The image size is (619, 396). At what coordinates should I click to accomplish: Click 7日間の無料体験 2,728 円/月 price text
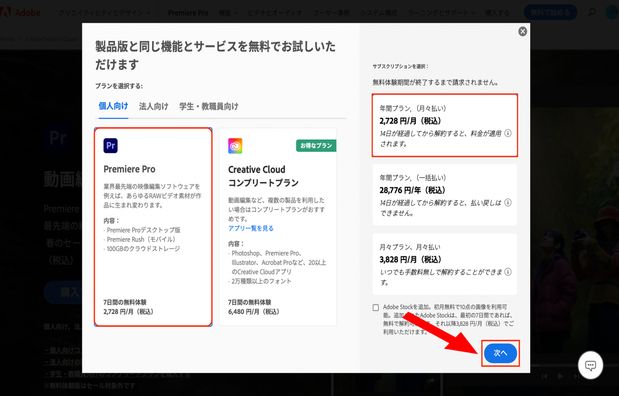point(129,307)
